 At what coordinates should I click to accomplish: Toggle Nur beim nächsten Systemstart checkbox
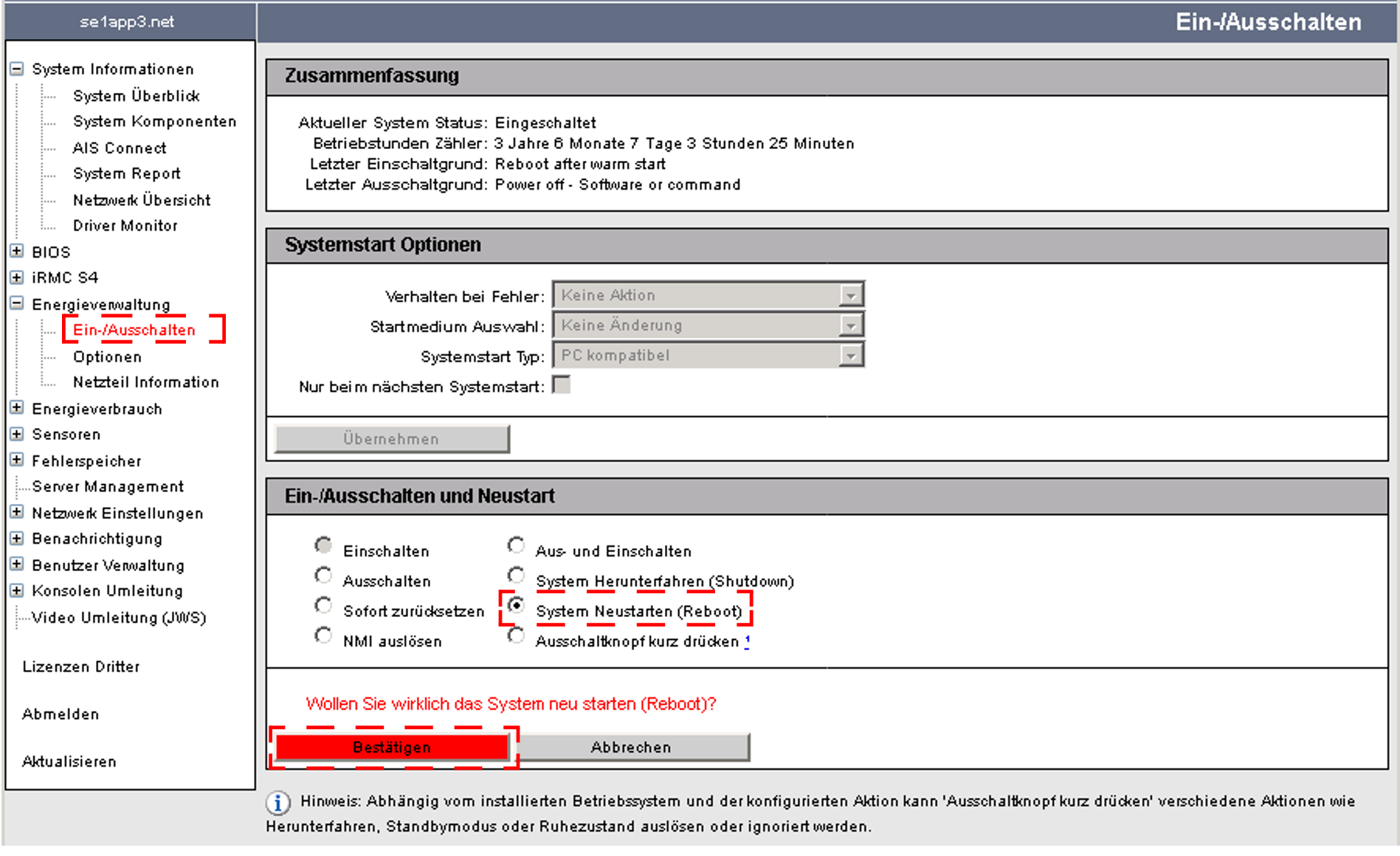pyautogui.click(x=562, y=384)
